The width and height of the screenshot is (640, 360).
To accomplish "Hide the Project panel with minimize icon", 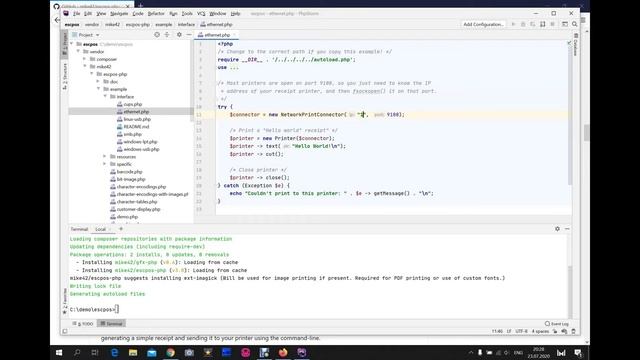I will [x=189, y=35].
